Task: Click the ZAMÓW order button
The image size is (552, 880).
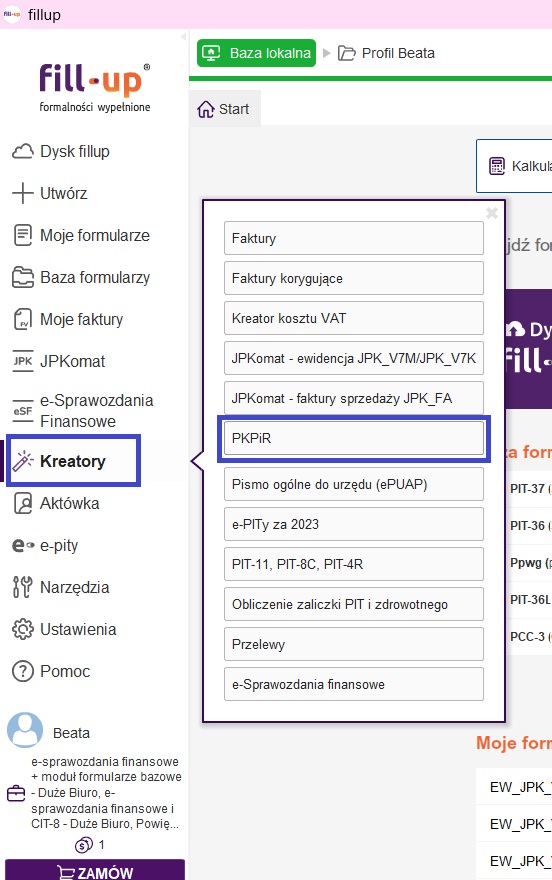Action: [x=95, y=870]
